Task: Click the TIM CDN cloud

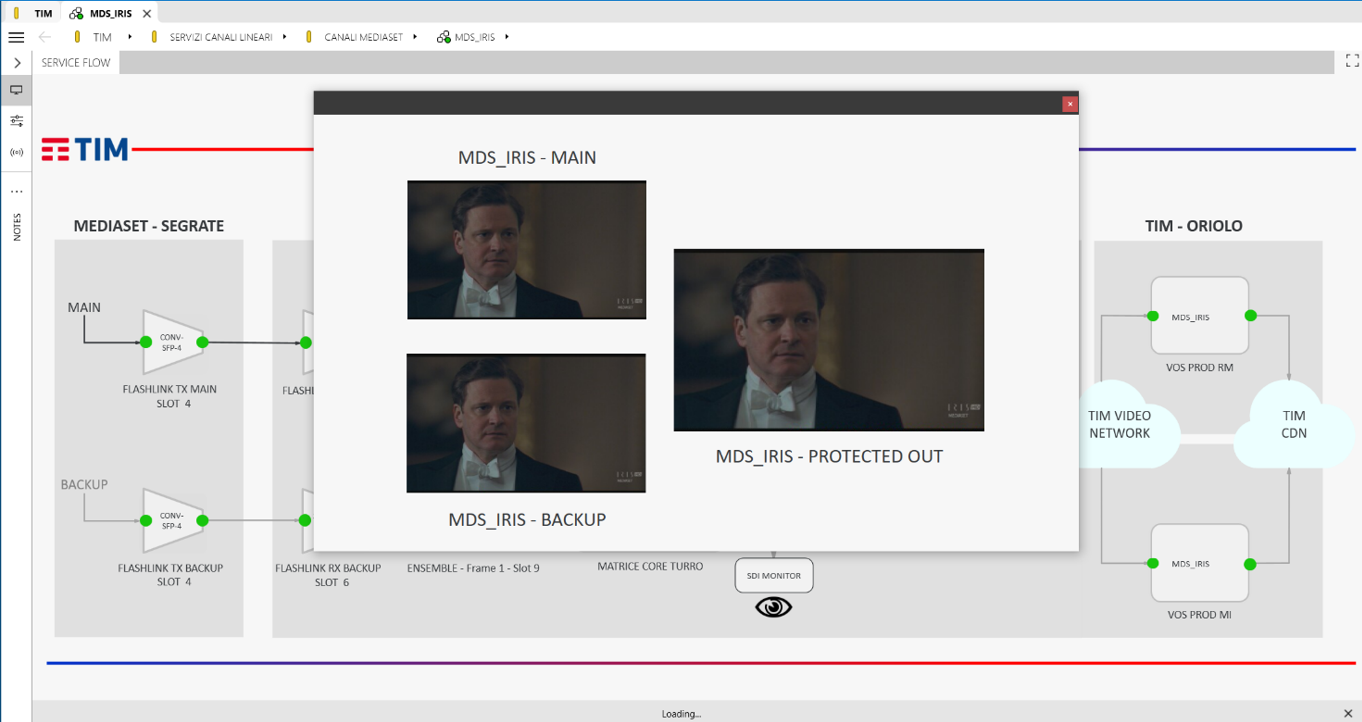Action: (x=1294, y=424)
